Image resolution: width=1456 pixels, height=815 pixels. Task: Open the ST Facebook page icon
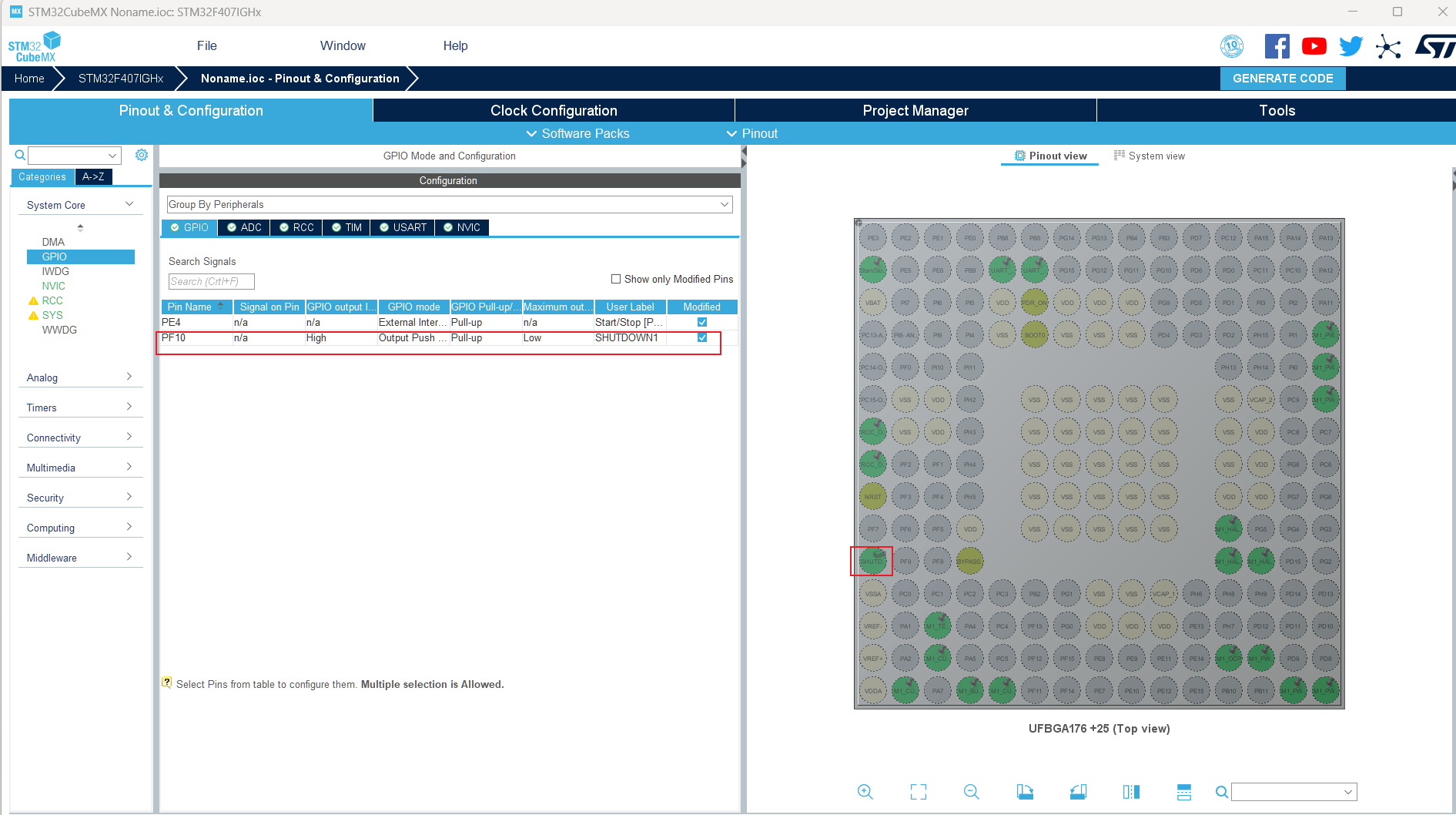point(1277,46)
